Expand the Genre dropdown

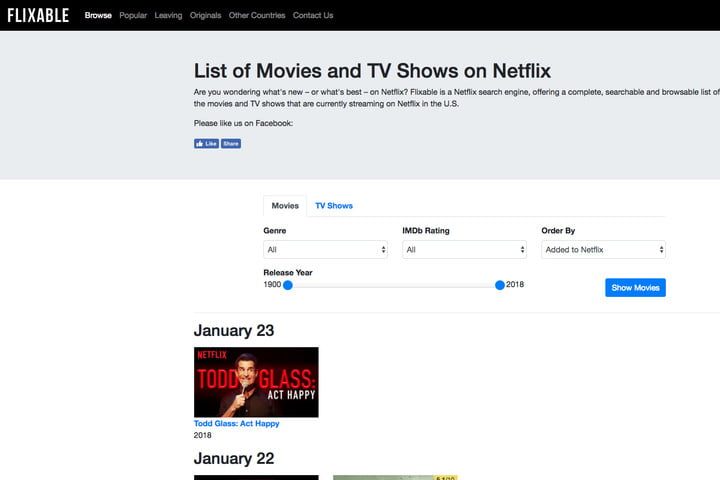(325, 249)
